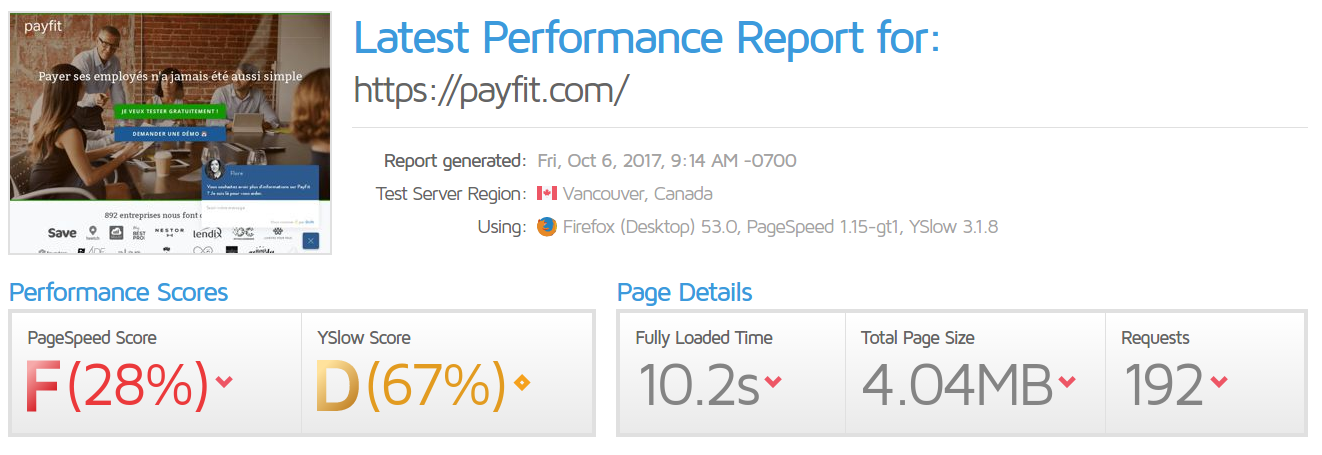
Task: Click the Save logo in the thumbnail
Action: click(x=62, y=233)
